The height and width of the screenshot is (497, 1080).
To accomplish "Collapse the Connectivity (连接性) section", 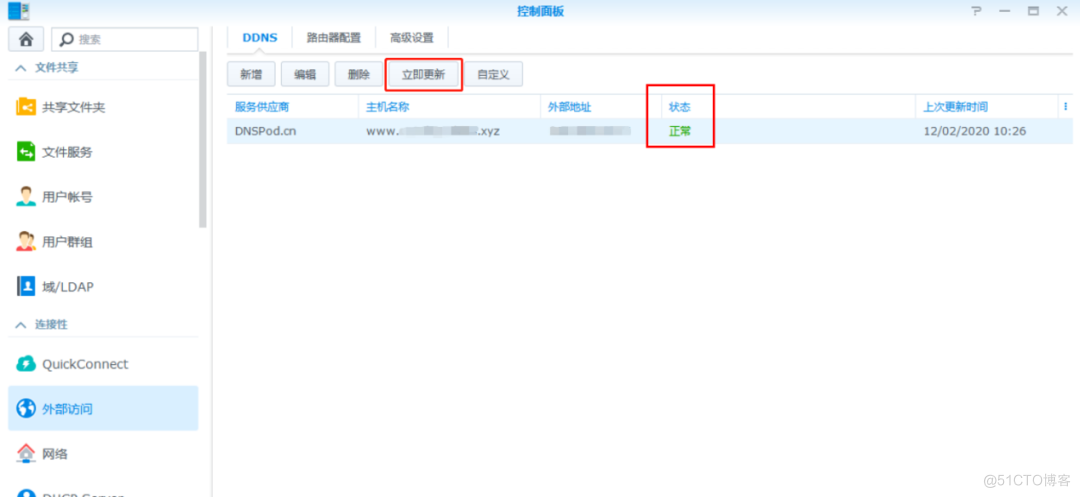I will tap(21, 324).
